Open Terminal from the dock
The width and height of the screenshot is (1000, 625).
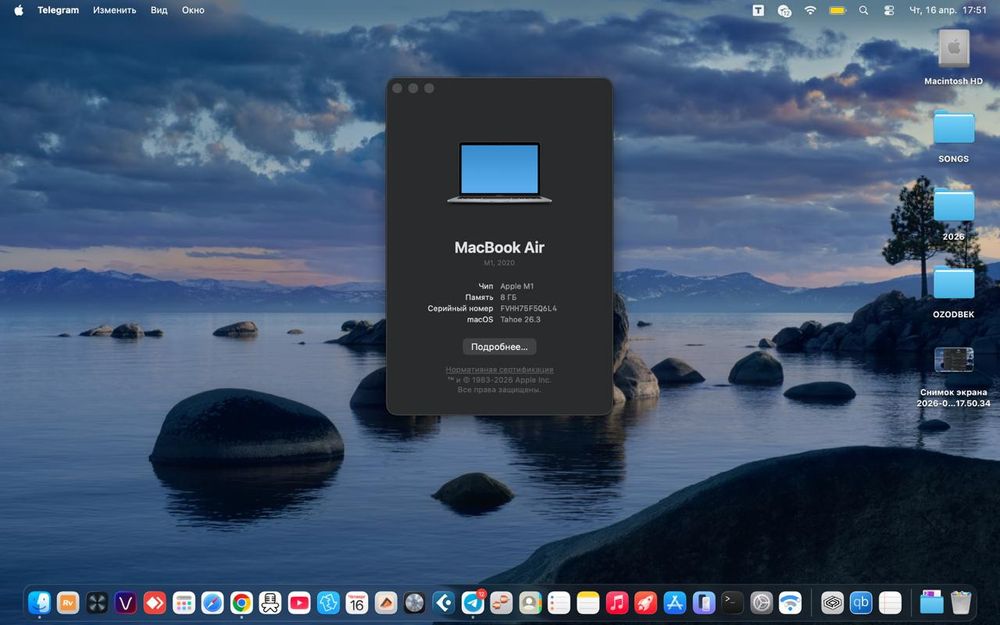(732, 603)
